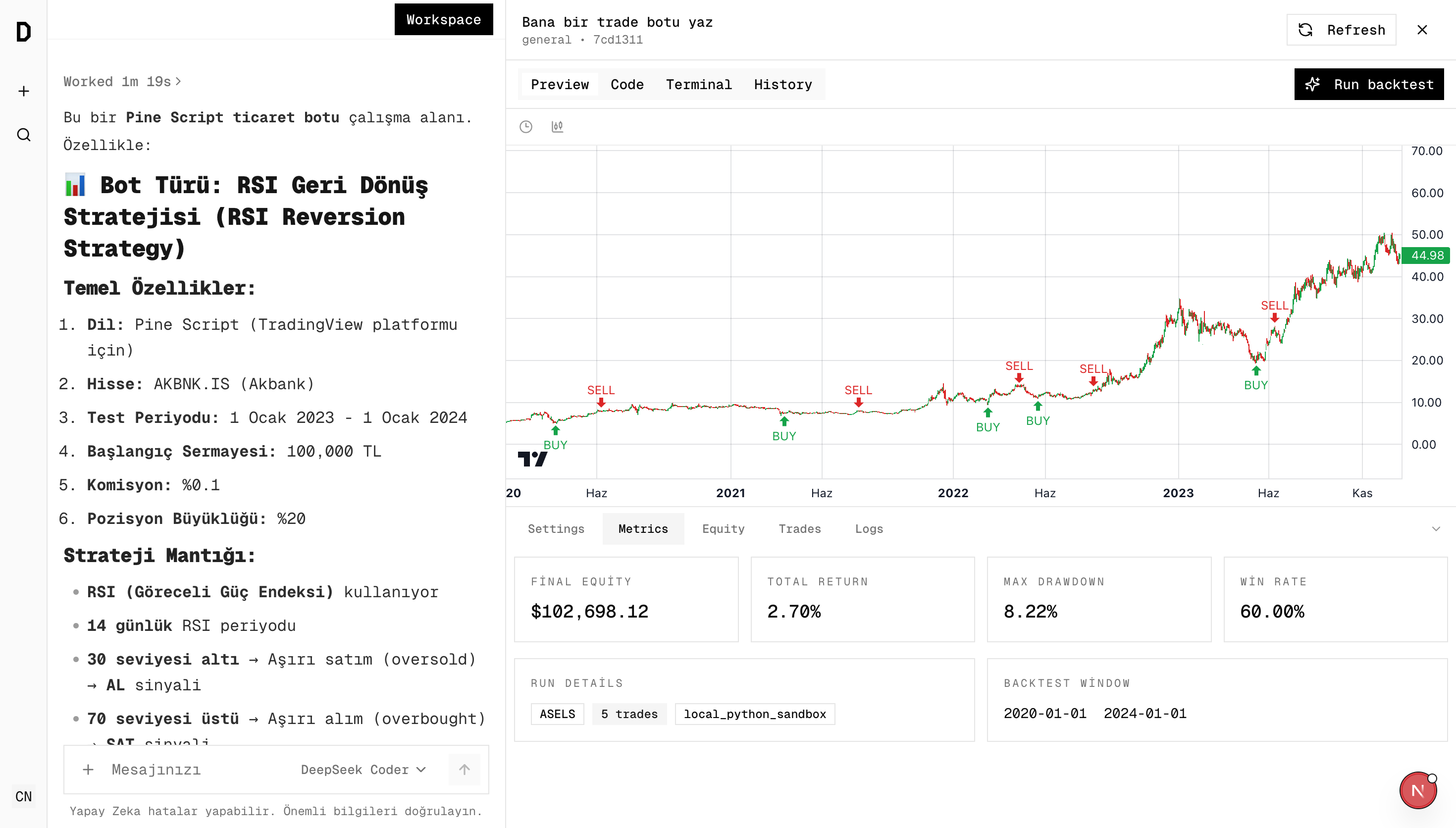Open the chart indicators candlestick icon

pos(557,127)
